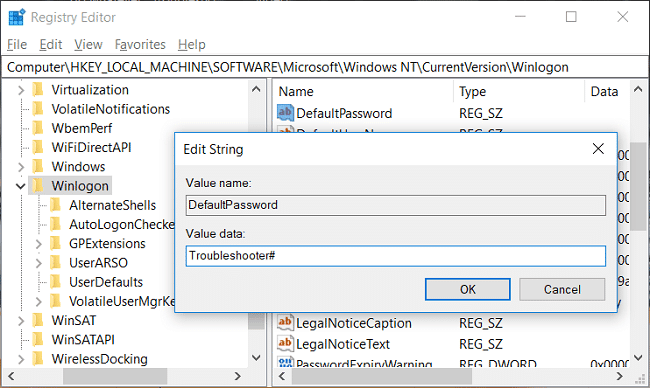
Task: Open the Favorites menu
Action: coord(140,44)
